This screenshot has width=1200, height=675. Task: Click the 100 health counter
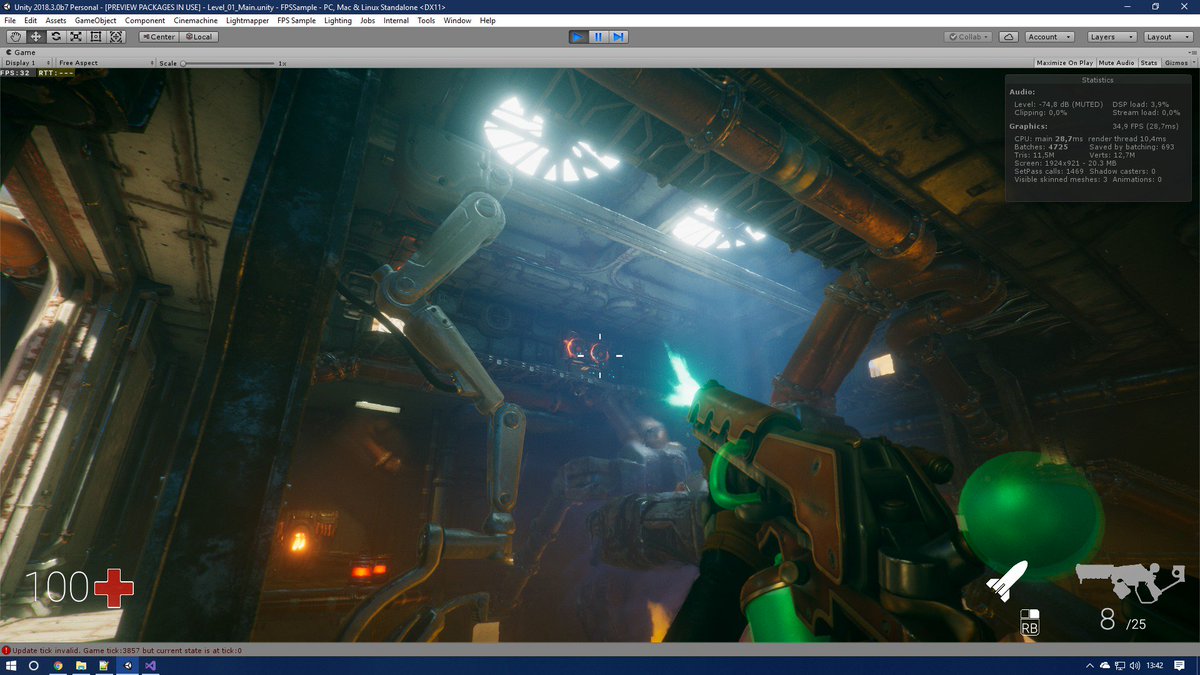tap(58, 588)
